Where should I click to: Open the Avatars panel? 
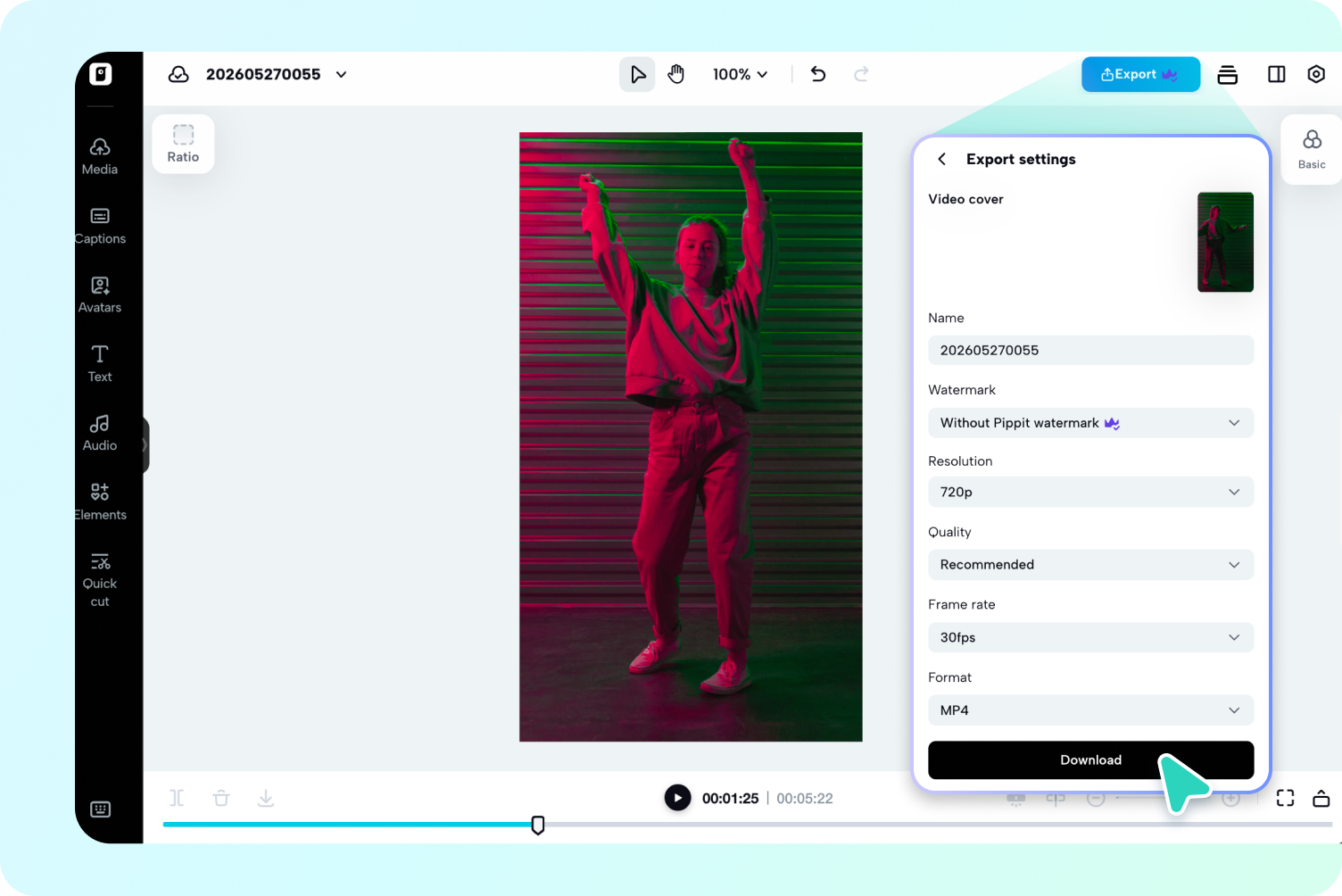coord(100,295)
